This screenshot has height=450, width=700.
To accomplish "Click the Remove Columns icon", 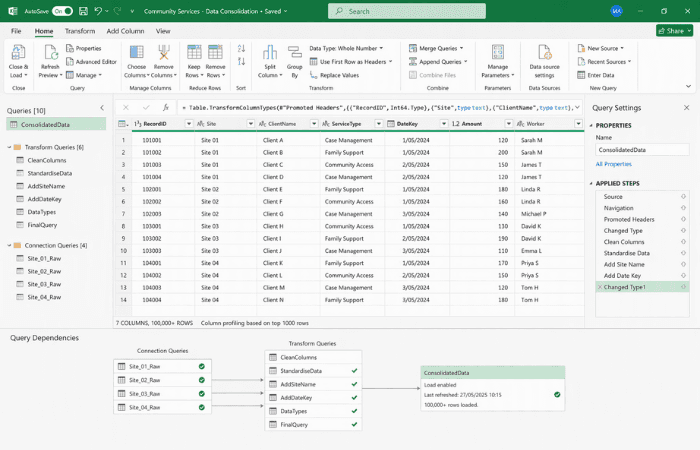I will coord(164,52).
